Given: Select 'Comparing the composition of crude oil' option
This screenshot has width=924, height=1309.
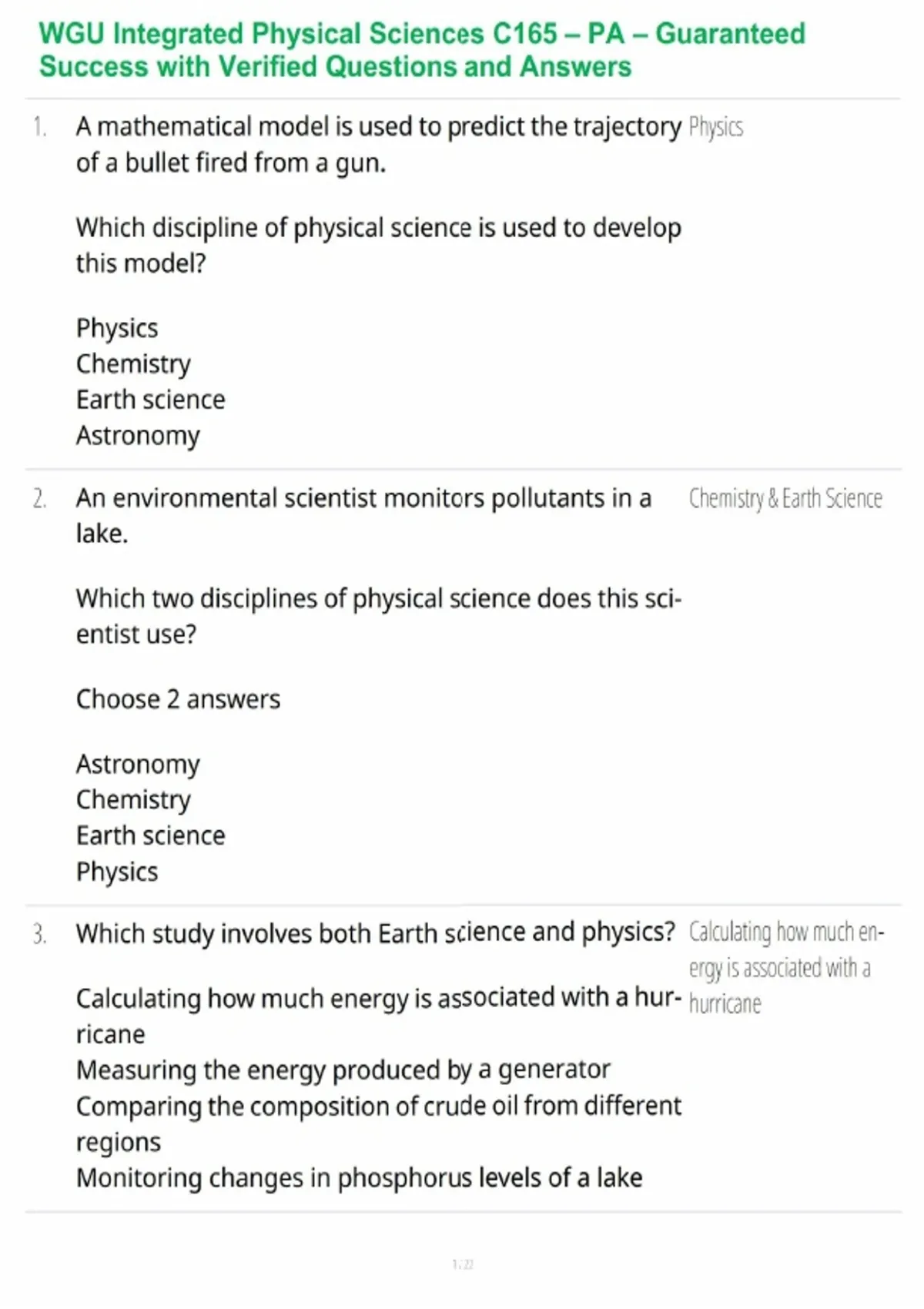Looking at the screenshot, I should 378,1106.
